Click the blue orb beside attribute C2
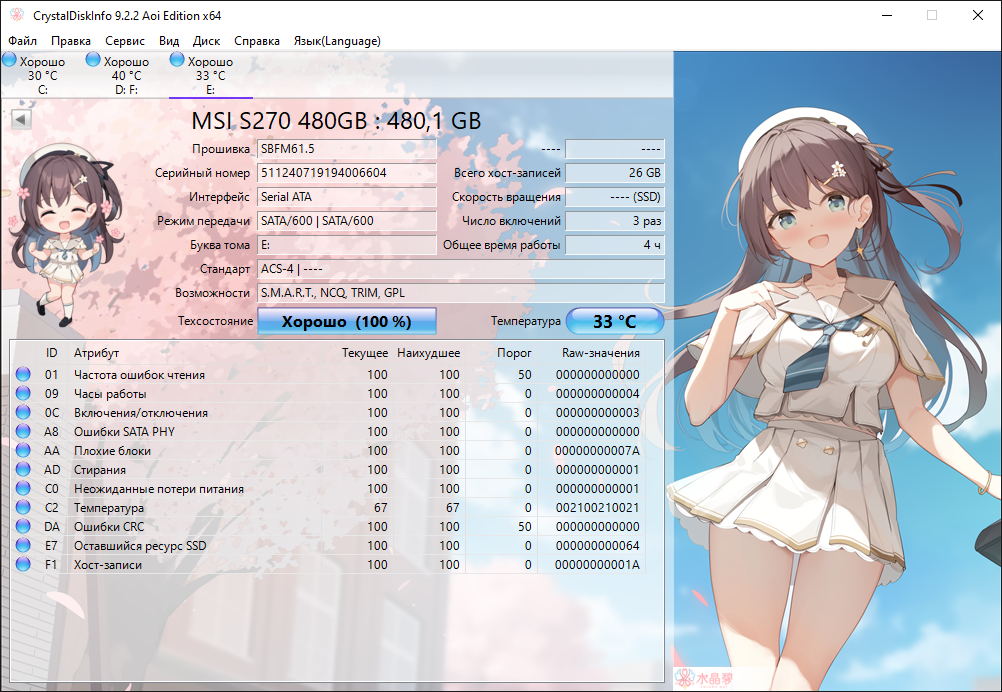 point(24,507)
